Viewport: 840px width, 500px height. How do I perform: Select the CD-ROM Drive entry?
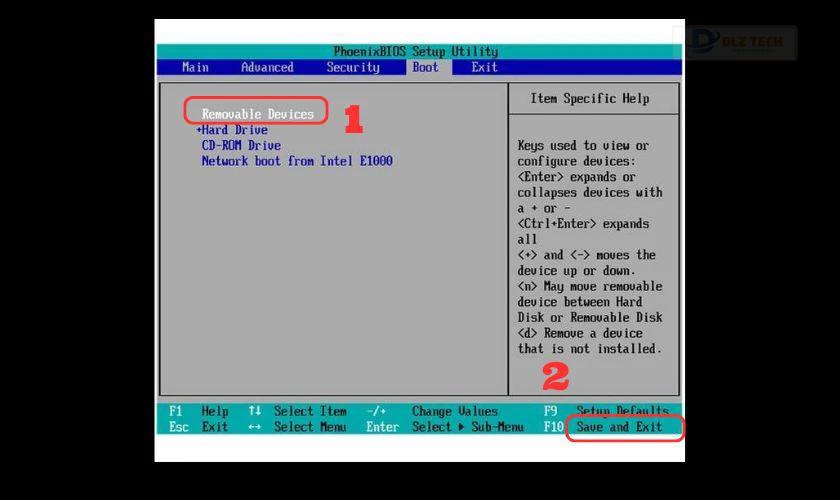pyautogui.click(x=241, y=145)
